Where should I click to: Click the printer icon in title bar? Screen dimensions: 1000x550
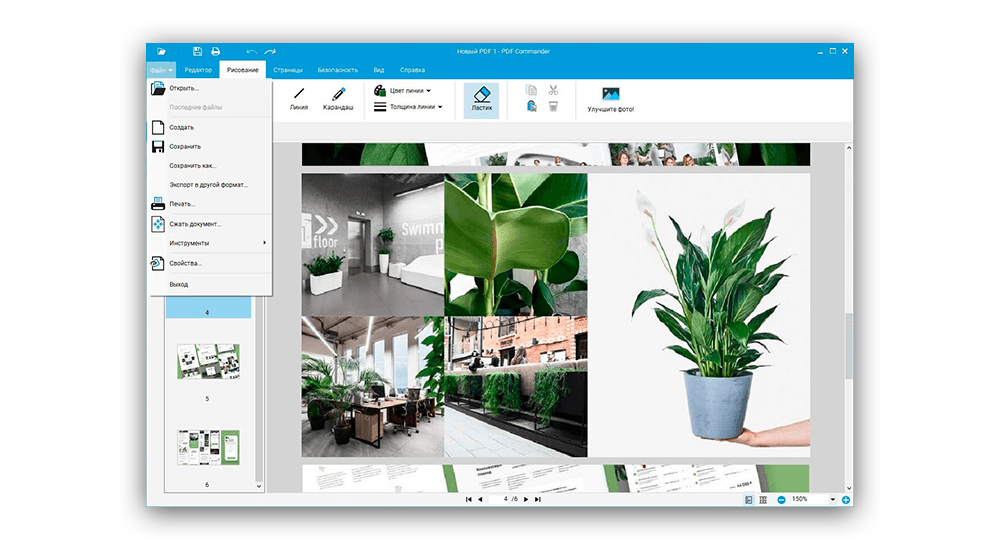(x=215, y=51)
